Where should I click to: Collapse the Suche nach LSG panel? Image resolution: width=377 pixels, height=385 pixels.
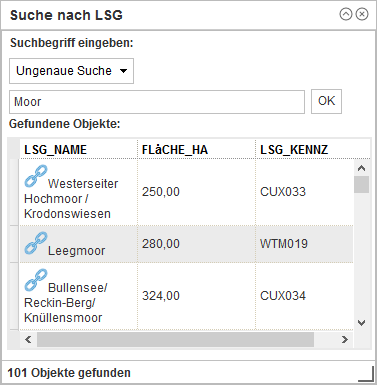[x=346, y=14]
